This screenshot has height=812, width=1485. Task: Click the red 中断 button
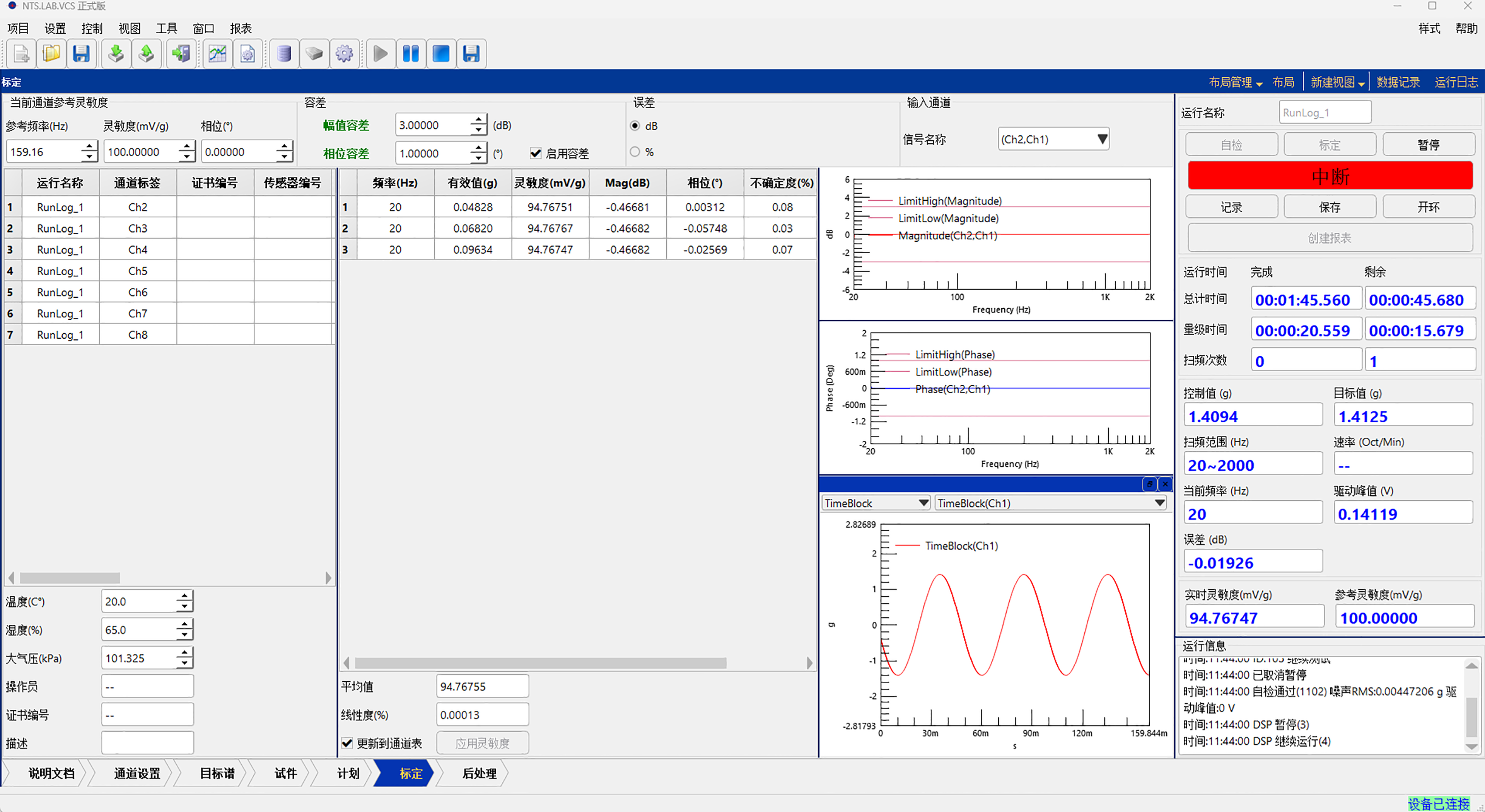point(1330,176)
